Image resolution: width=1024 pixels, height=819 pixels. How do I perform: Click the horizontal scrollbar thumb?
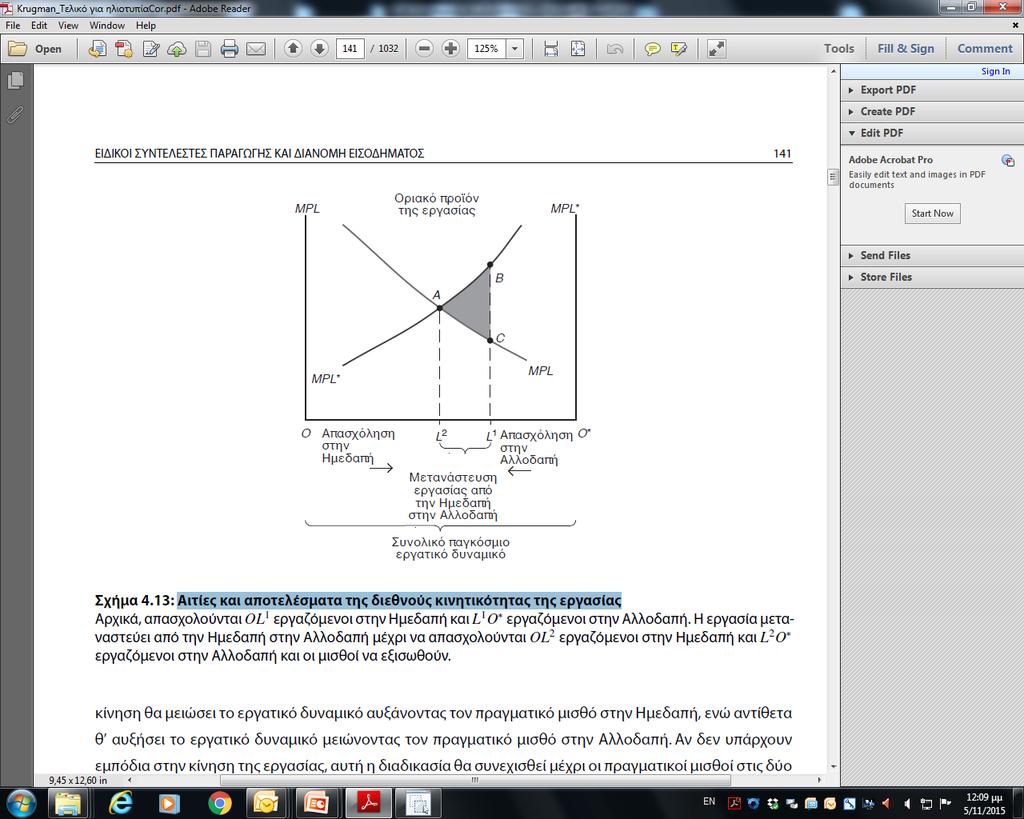pyautogui.click(x=475, y=780)
